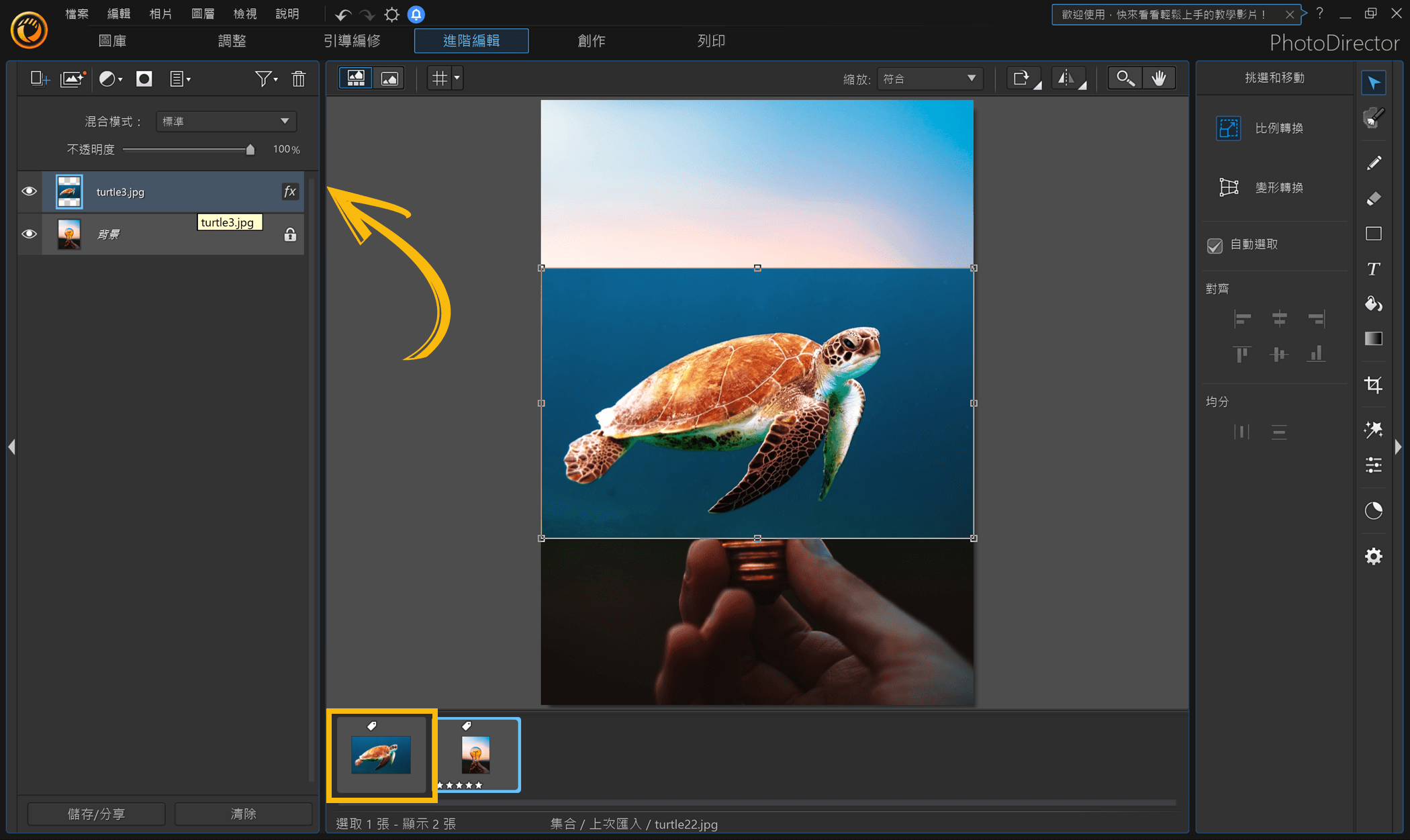
Task: Select the crop tool
Action: tap(1374, 384)
